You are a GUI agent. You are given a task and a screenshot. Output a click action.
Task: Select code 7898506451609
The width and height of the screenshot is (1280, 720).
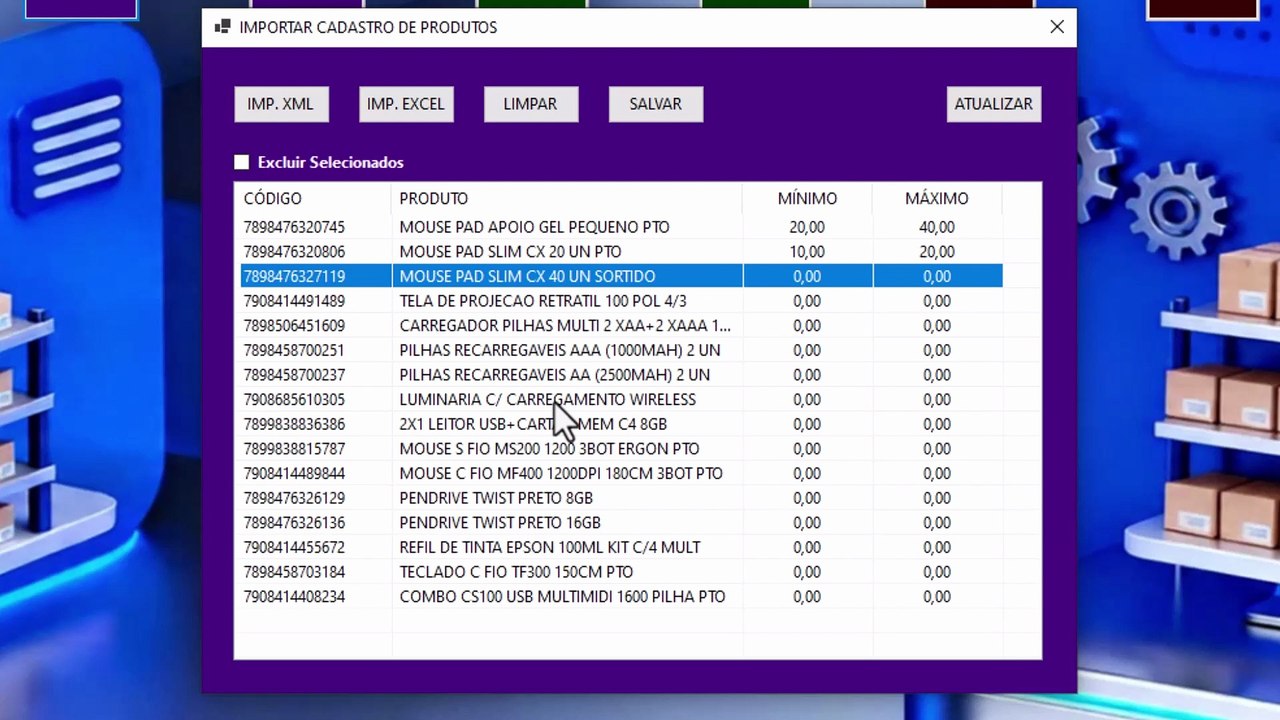click(294, 326)
